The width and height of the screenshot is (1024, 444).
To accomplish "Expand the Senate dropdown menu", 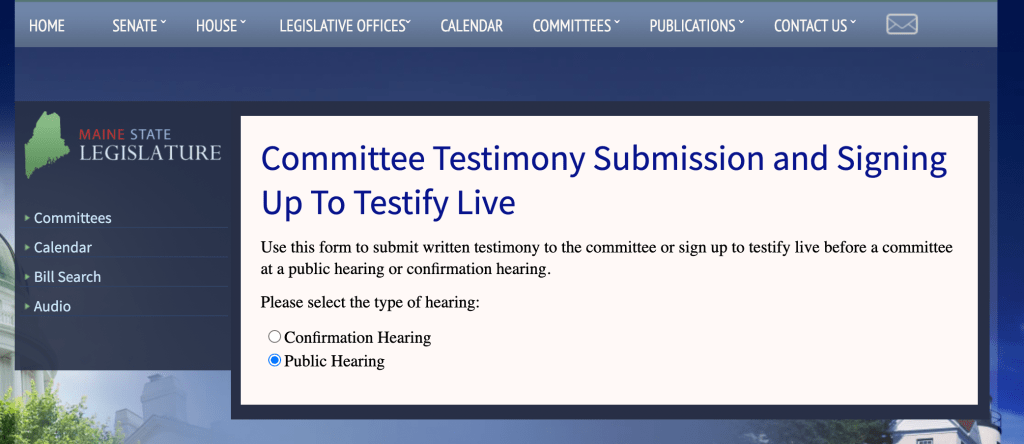I will (x=140, y=26).
